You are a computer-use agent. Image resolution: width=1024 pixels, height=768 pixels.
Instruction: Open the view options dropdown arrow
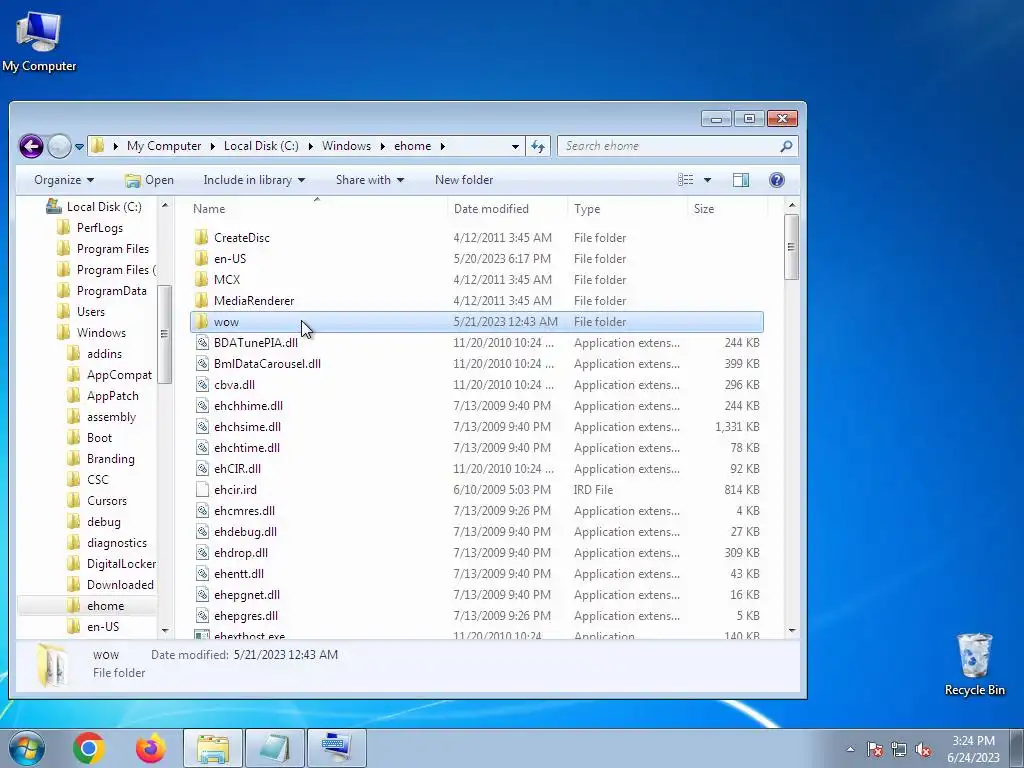pos(707,180)
